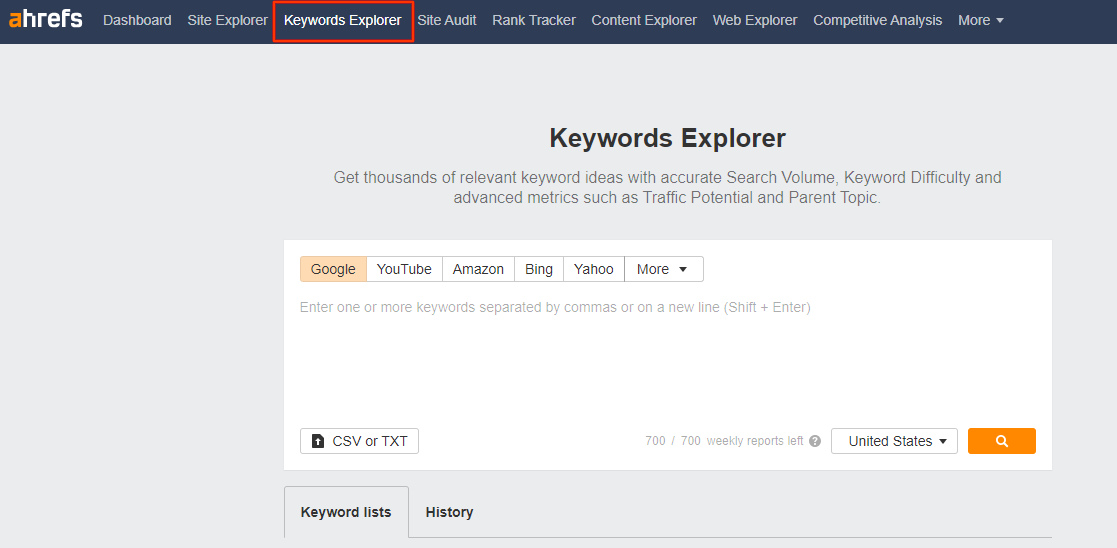Open Content Explorer in the navigation

644,20
